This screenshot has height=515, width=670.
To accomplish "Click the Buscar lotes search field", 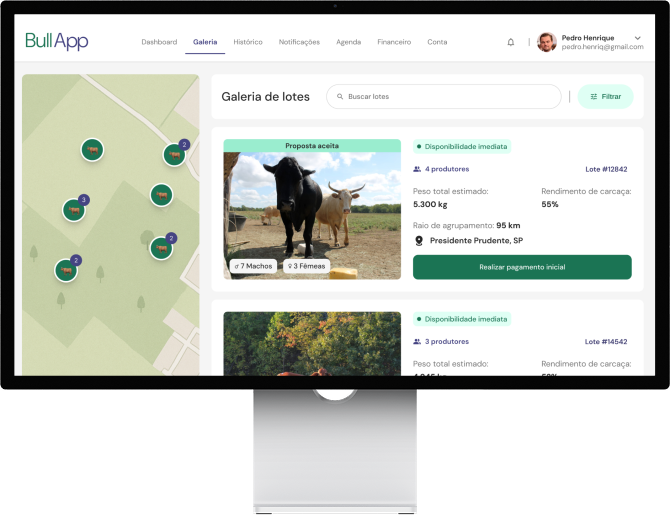I will tap(444, 97).
